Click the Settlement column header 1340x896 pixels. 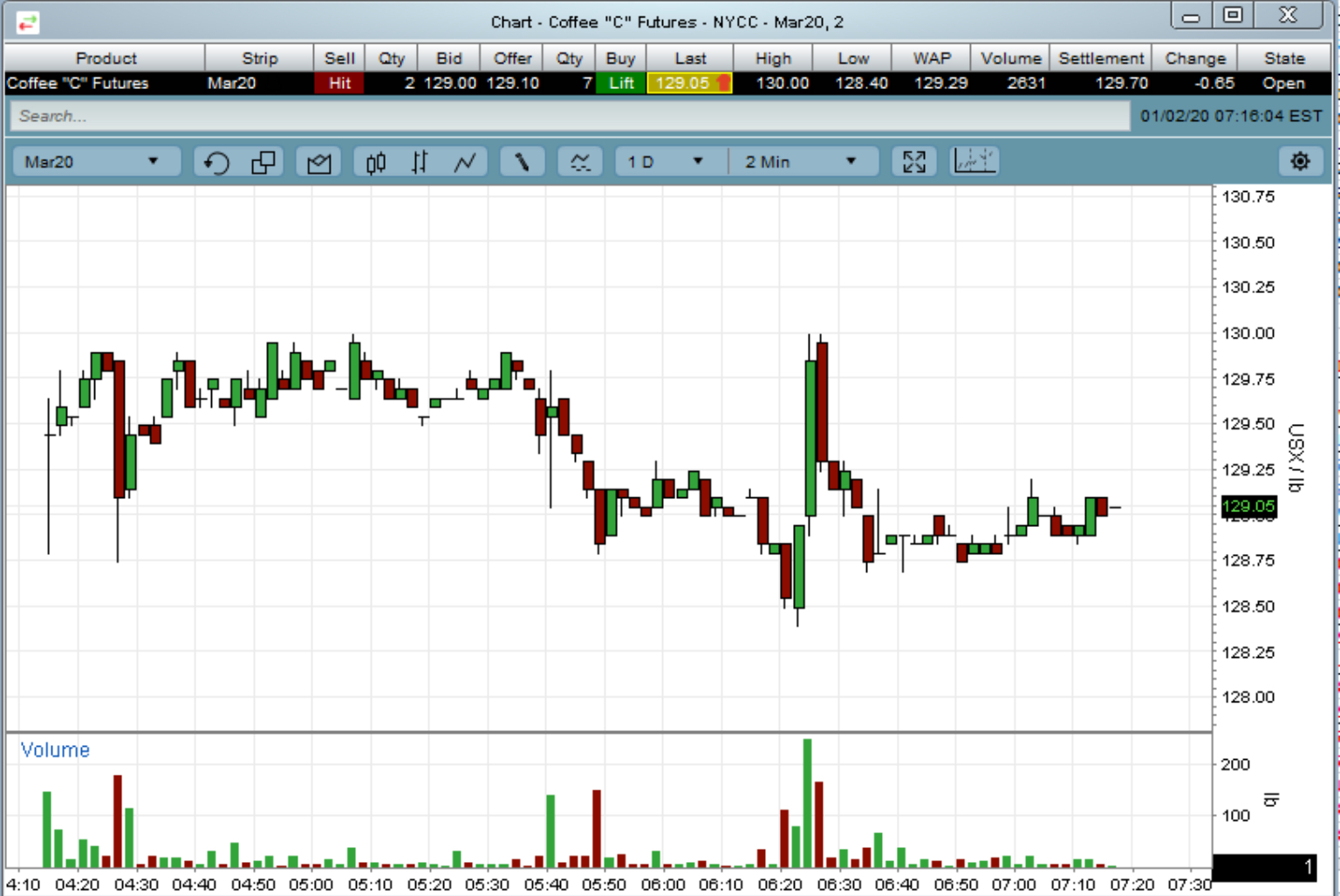[x=1100, y=58]
